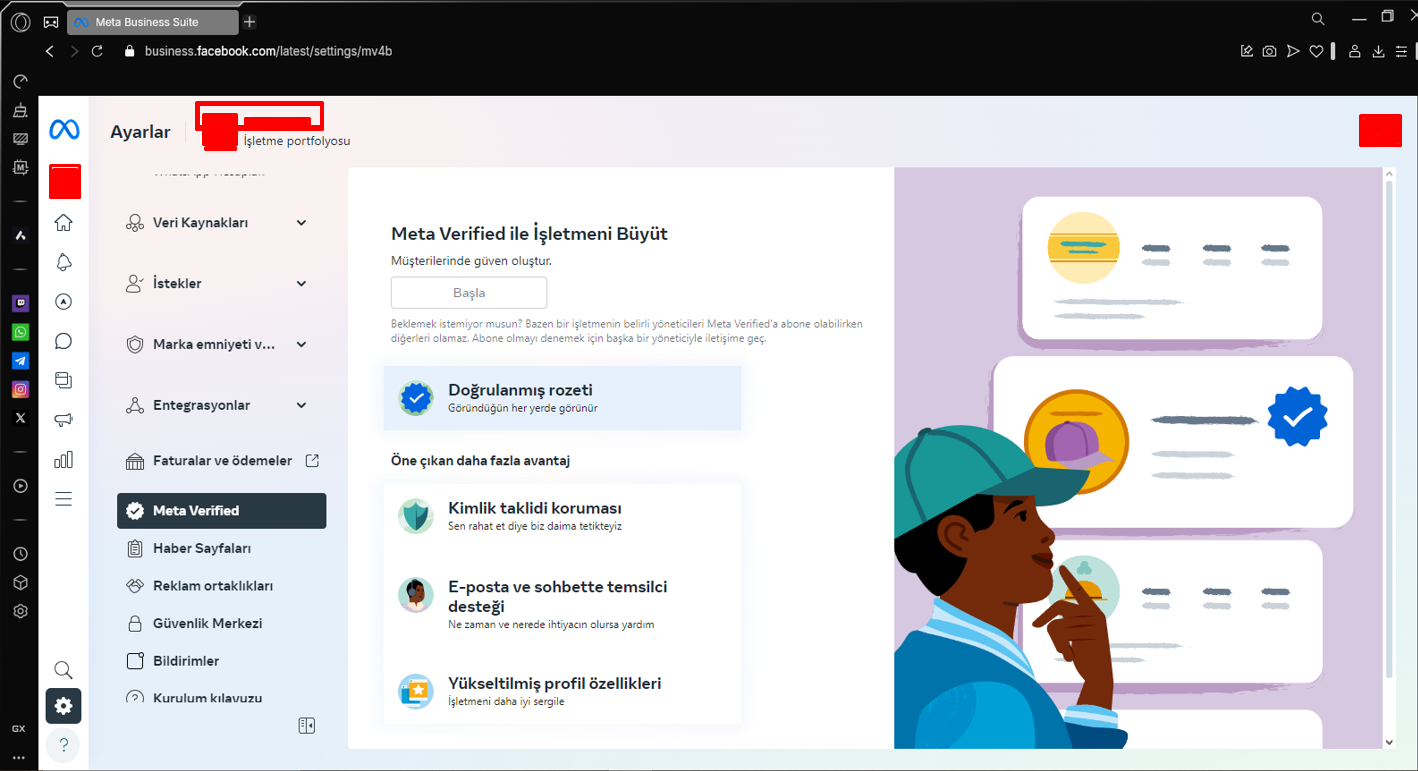1418x771 pixels.
Task: Open the Easy Setup sliders icon
Action: click(1401, 51)
